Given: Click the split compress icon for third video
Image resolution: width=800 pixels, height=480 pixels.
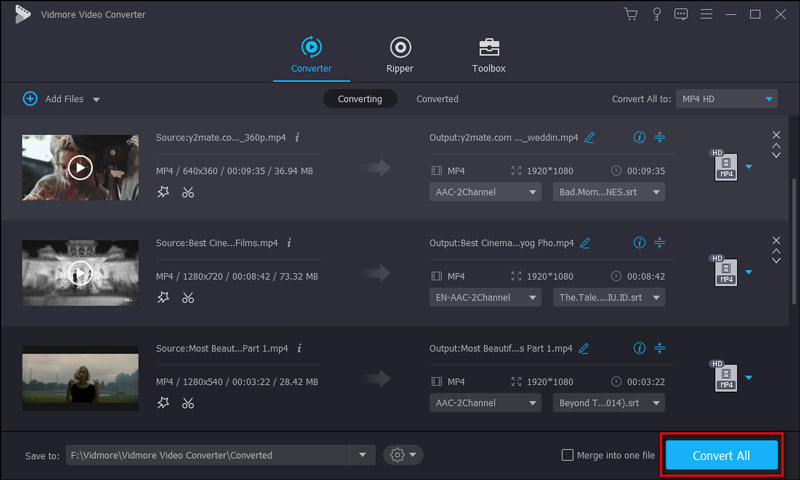Looking at the screenshot, I should (x=660, y=348).
